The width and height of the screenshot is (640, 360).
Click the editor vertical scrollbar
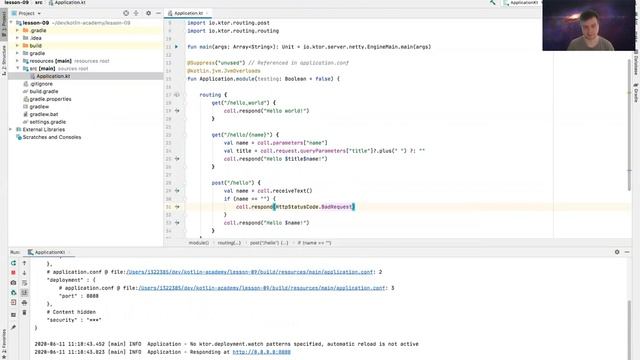point(629,124)
